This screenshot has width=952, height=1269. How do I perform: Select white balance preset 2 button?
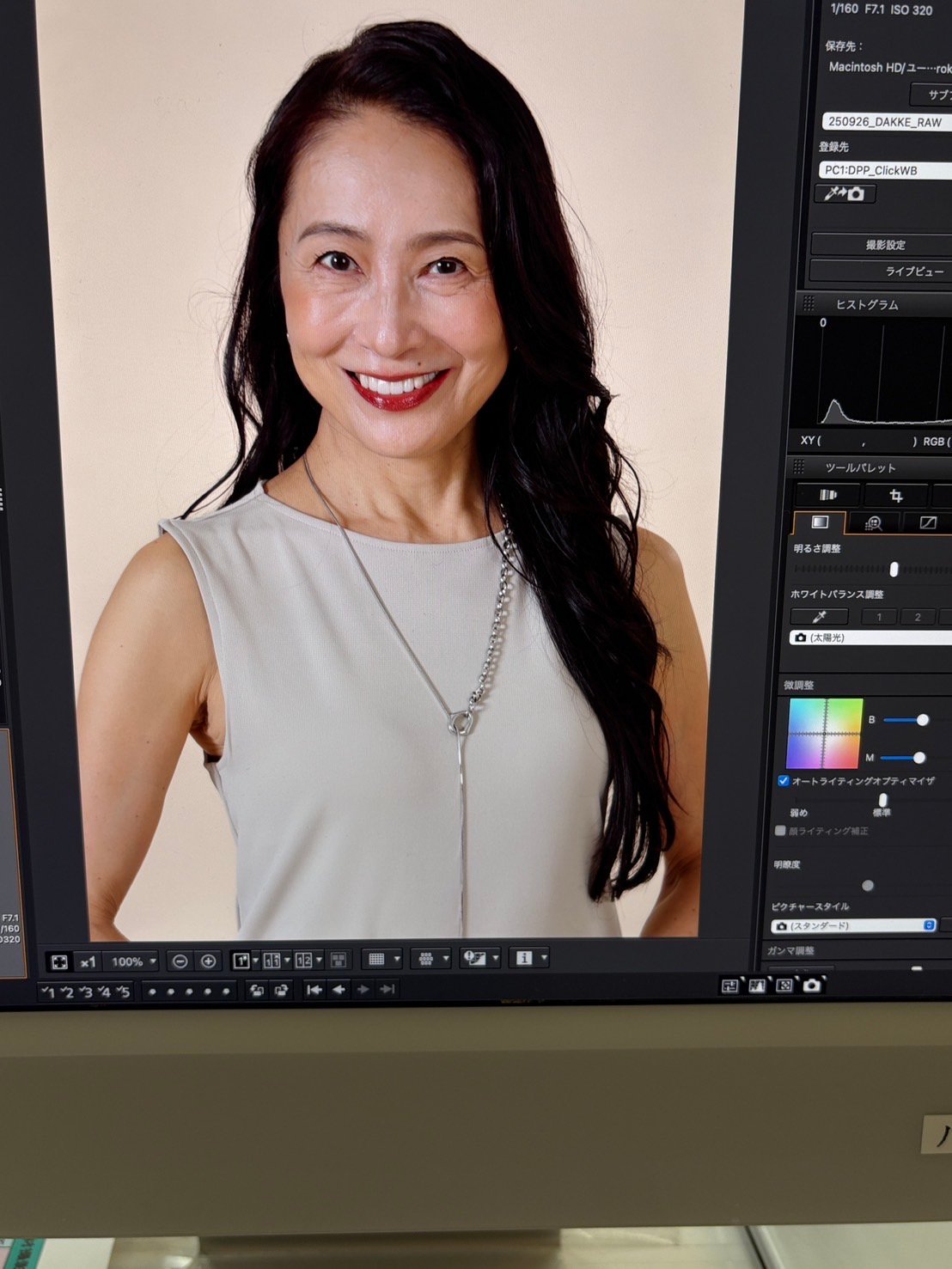click(x=918, y=617)
